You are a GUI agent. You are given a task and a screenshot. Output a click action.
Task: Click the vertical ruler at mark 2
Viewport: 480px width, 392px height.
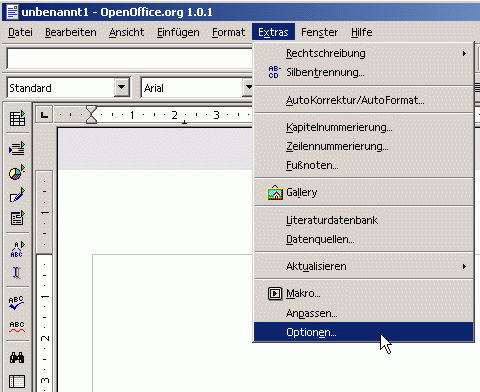click(x=45, y=338)
